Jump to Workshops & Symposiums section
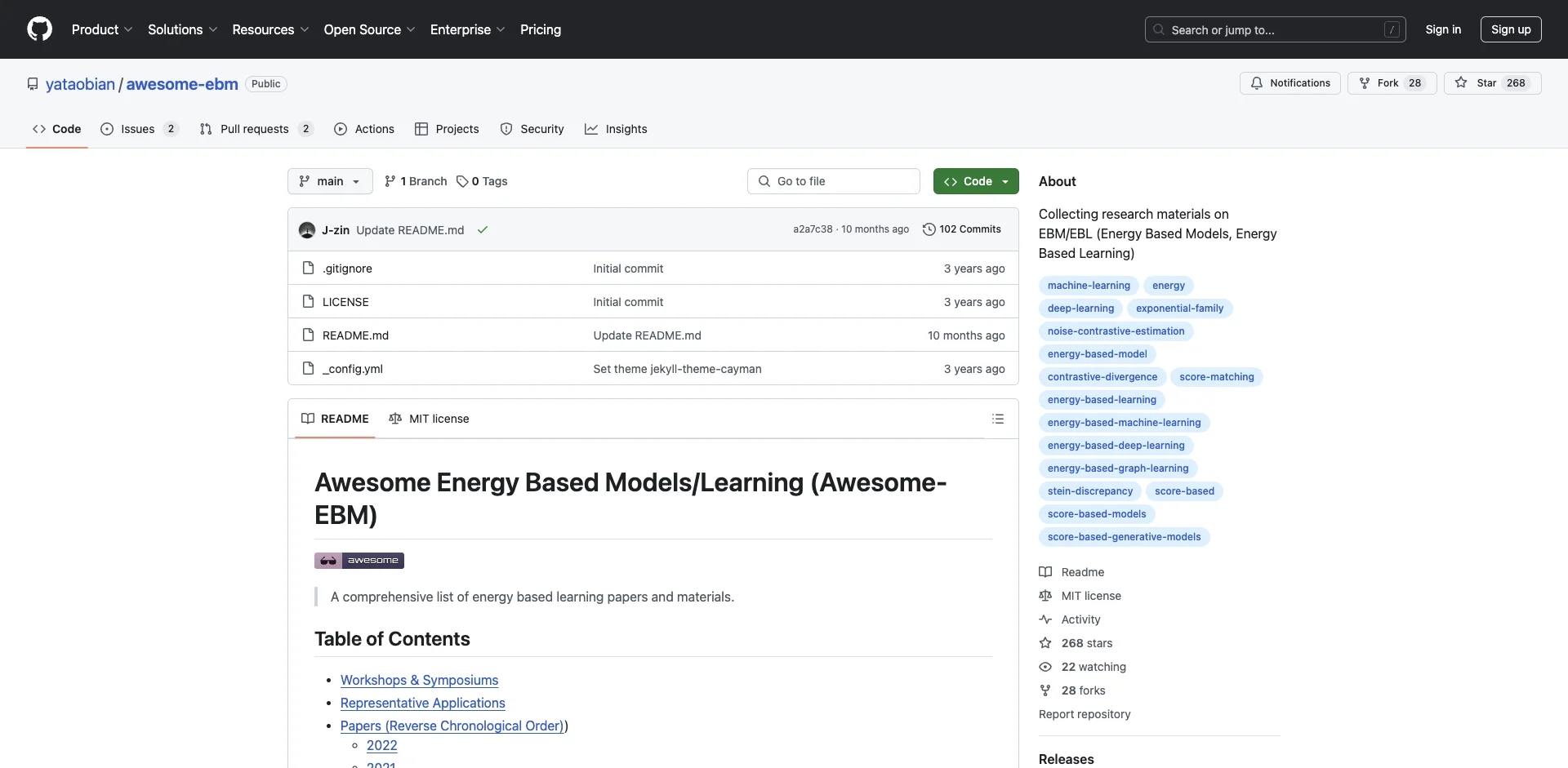Viewport: 1568px width, 768px height. (x=419, y=680)
